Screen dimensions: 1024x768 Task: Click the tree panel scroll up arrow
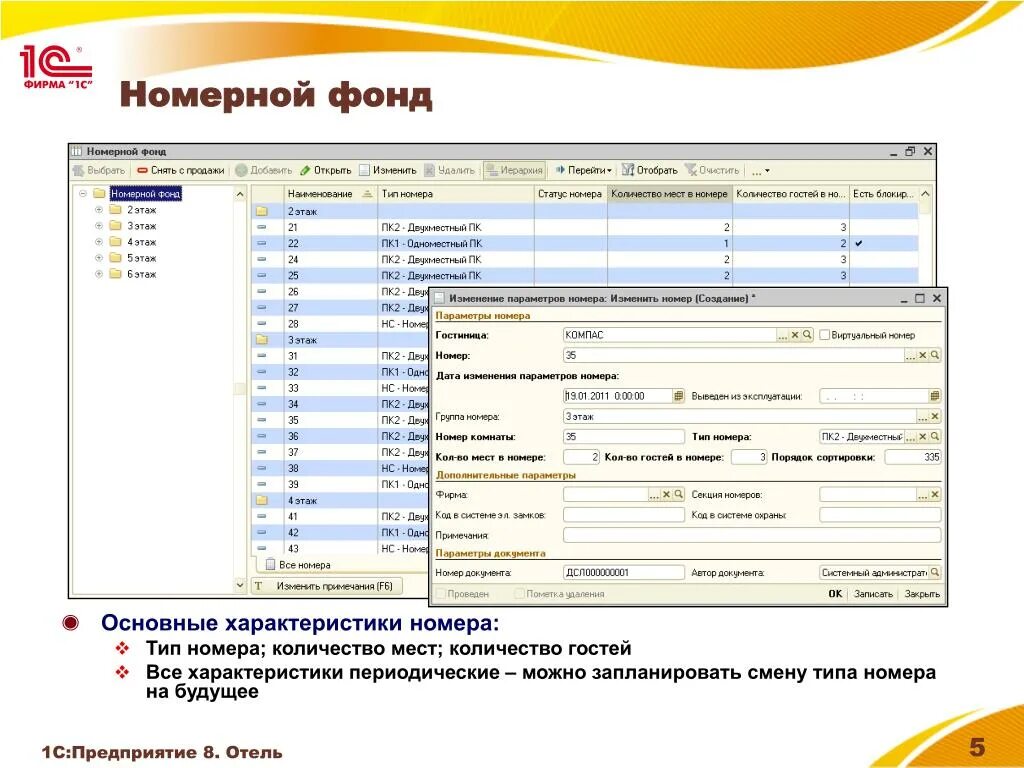(240, 194)
